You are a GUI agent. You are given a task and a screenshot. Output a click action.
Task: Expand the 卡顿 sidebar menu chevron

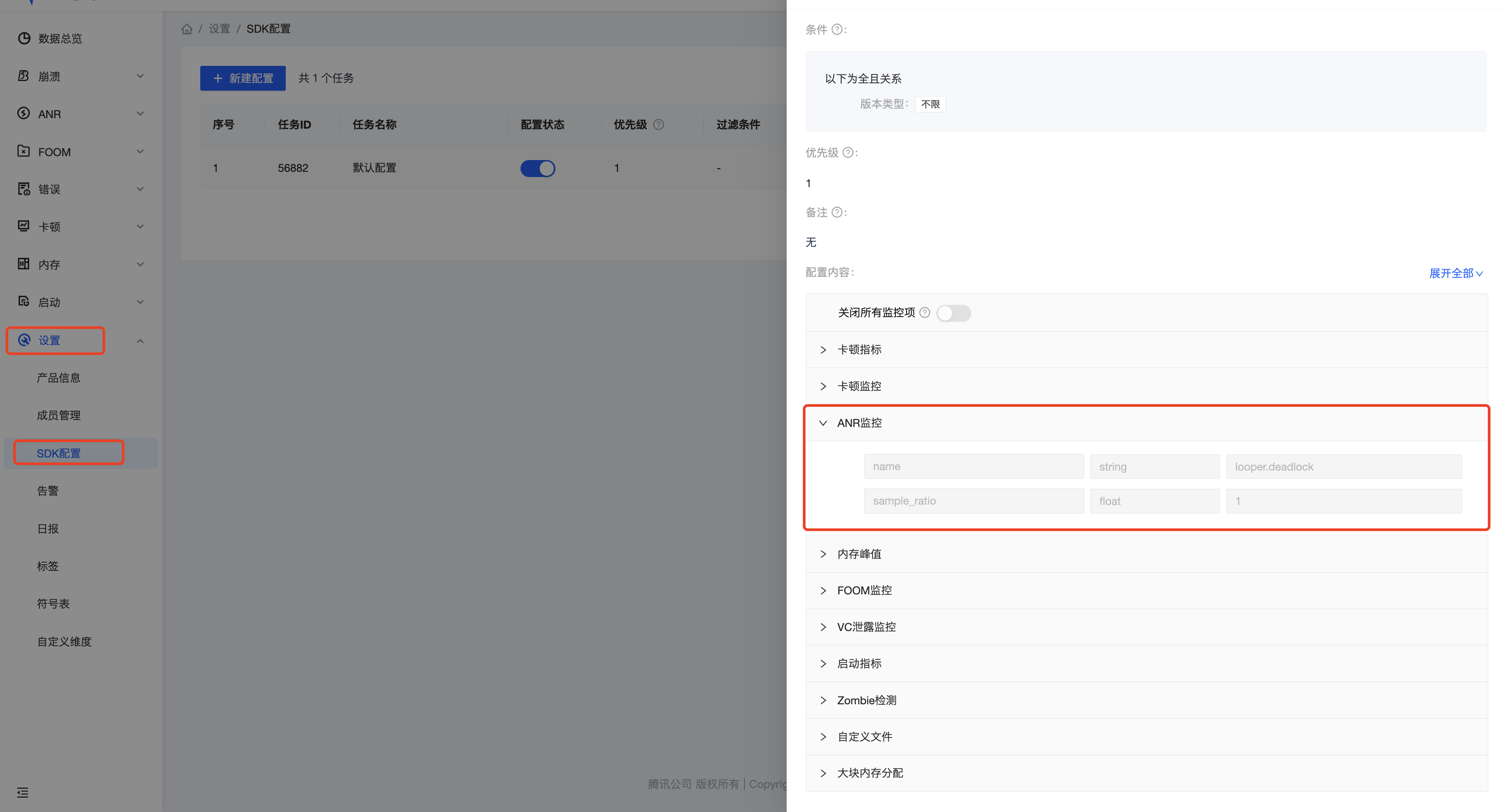coord(140,227)
